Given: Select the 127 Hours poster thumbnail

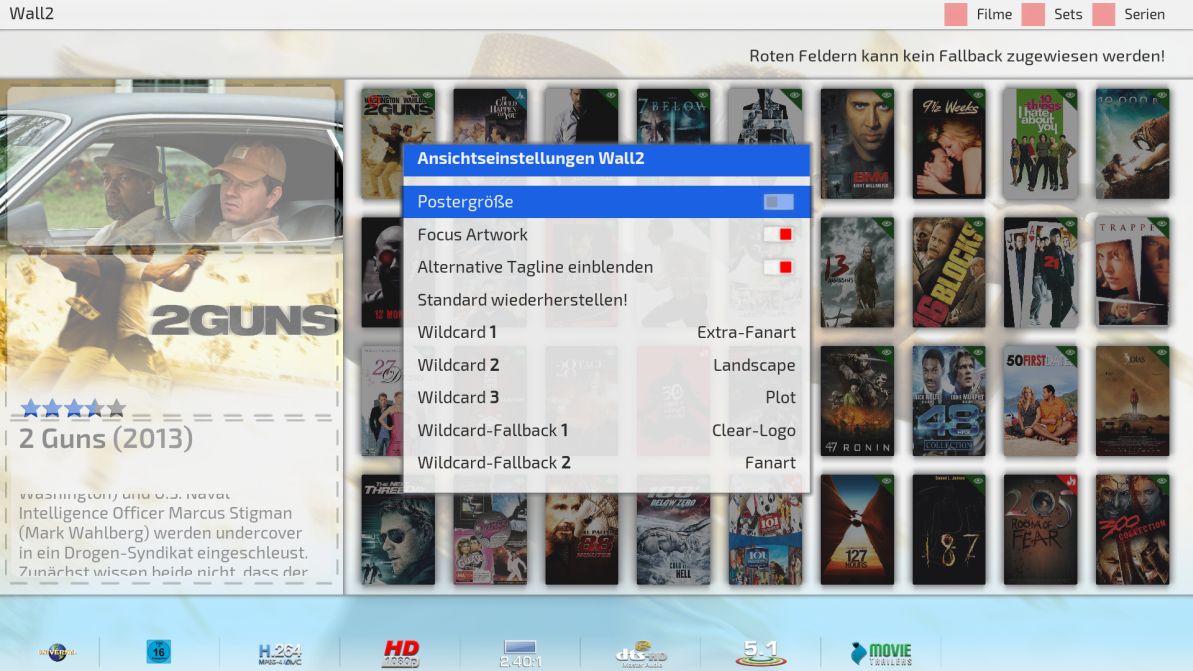Looking at the screenshot, I should point(857,529).
